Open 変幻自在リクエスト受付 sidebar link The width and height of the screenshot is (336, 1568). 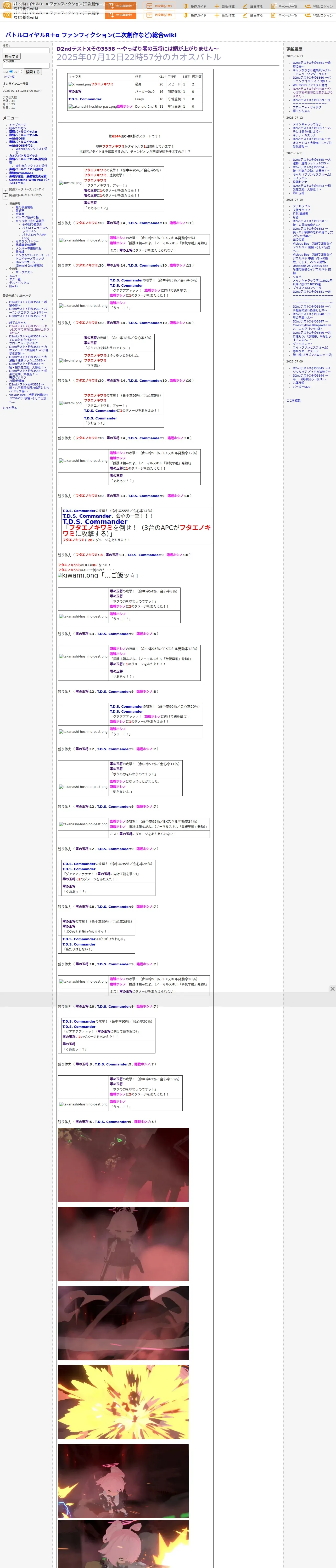(x=31, y=166)
